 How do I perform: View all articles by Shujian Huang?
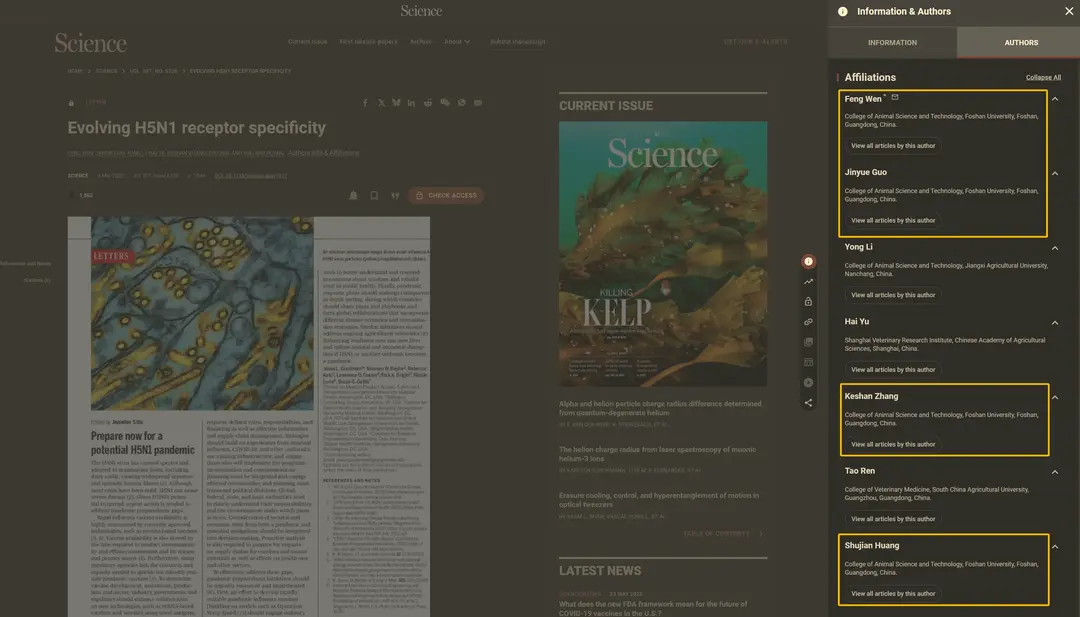click(893, 594)
